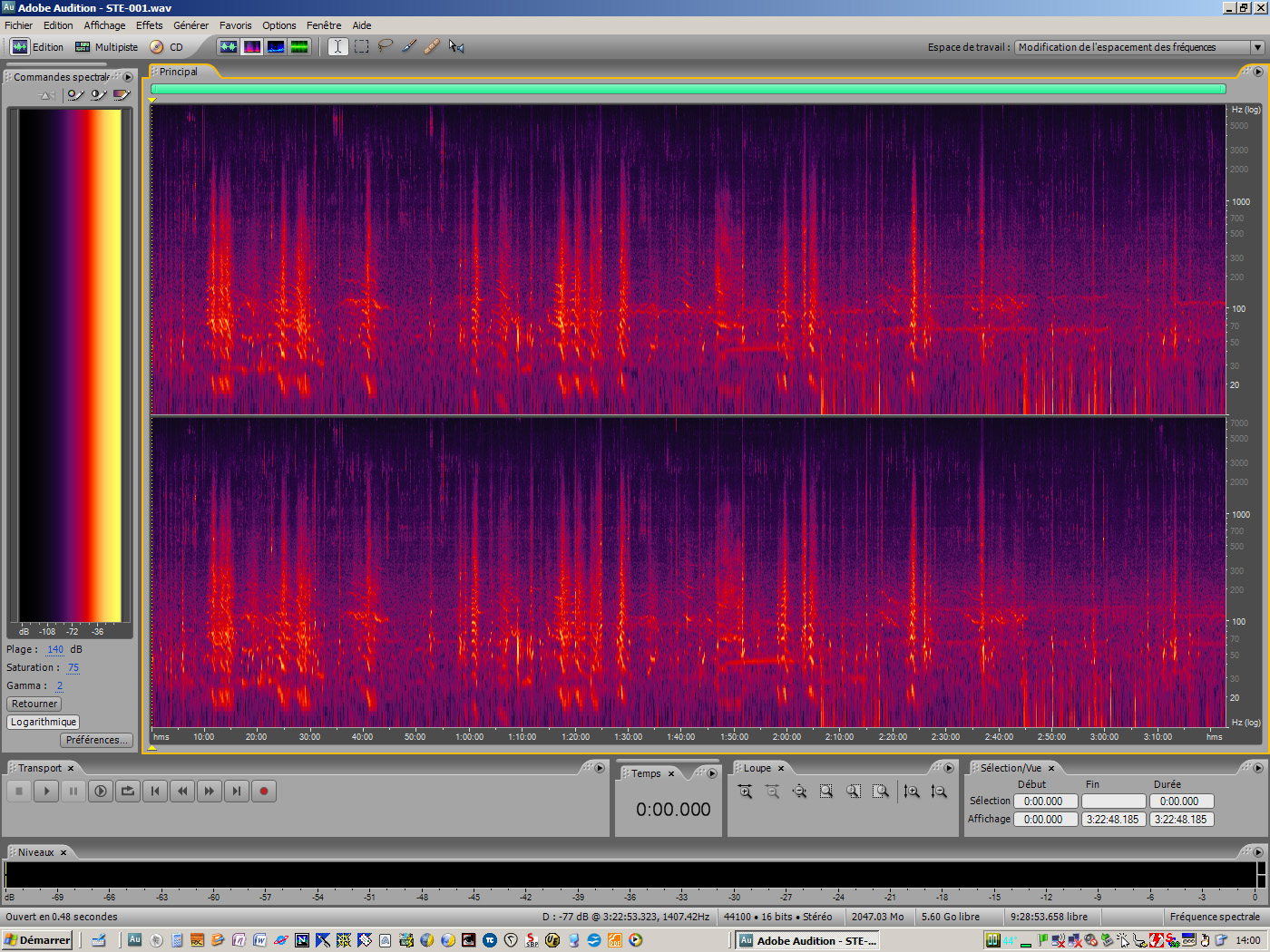Click the vertical zoom in icon in Loupe
This screenshot has width=1270, height=952.
912,791
